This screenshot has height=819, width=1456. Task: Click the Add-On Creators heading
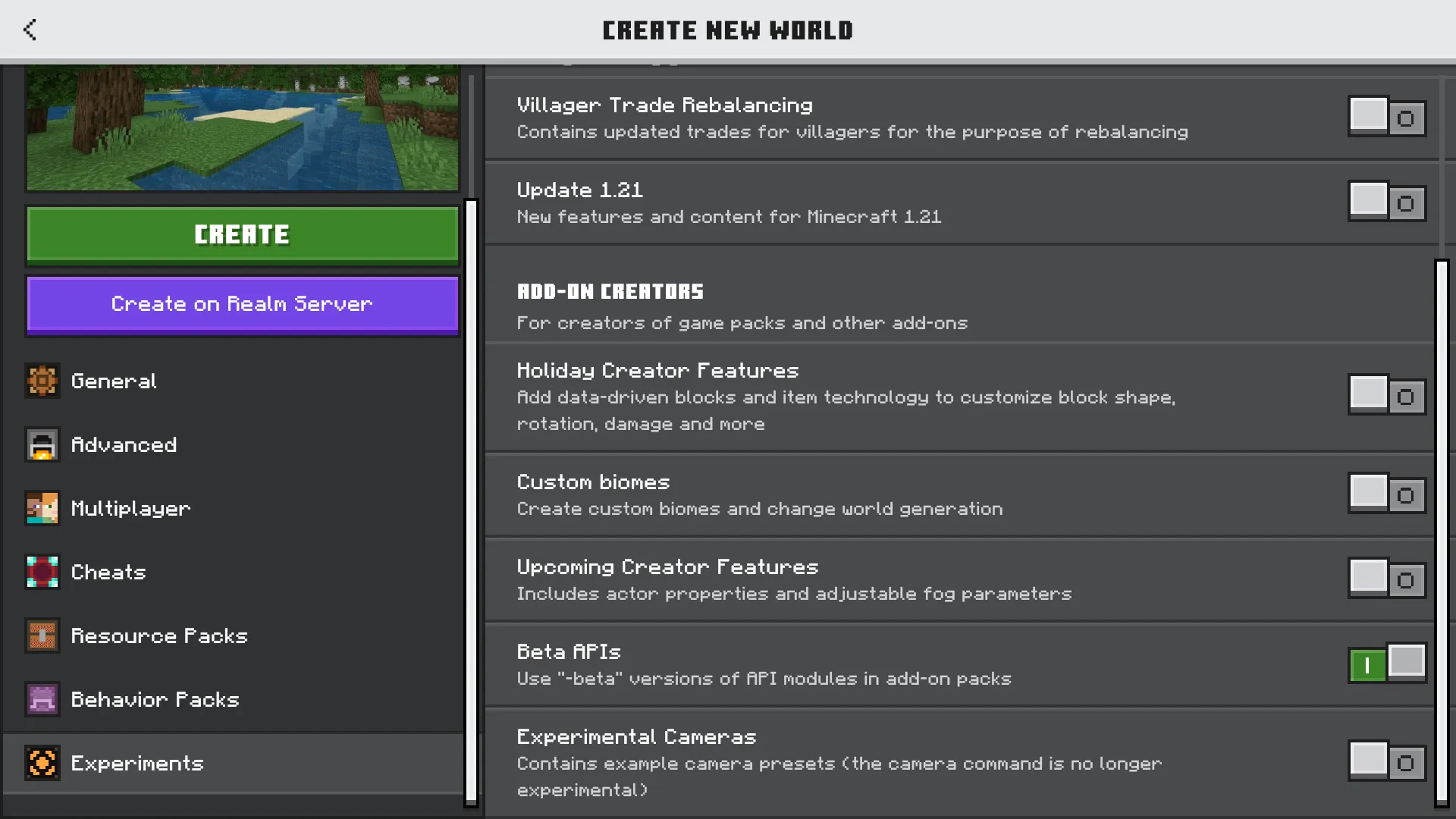click(x=610, y=291)
